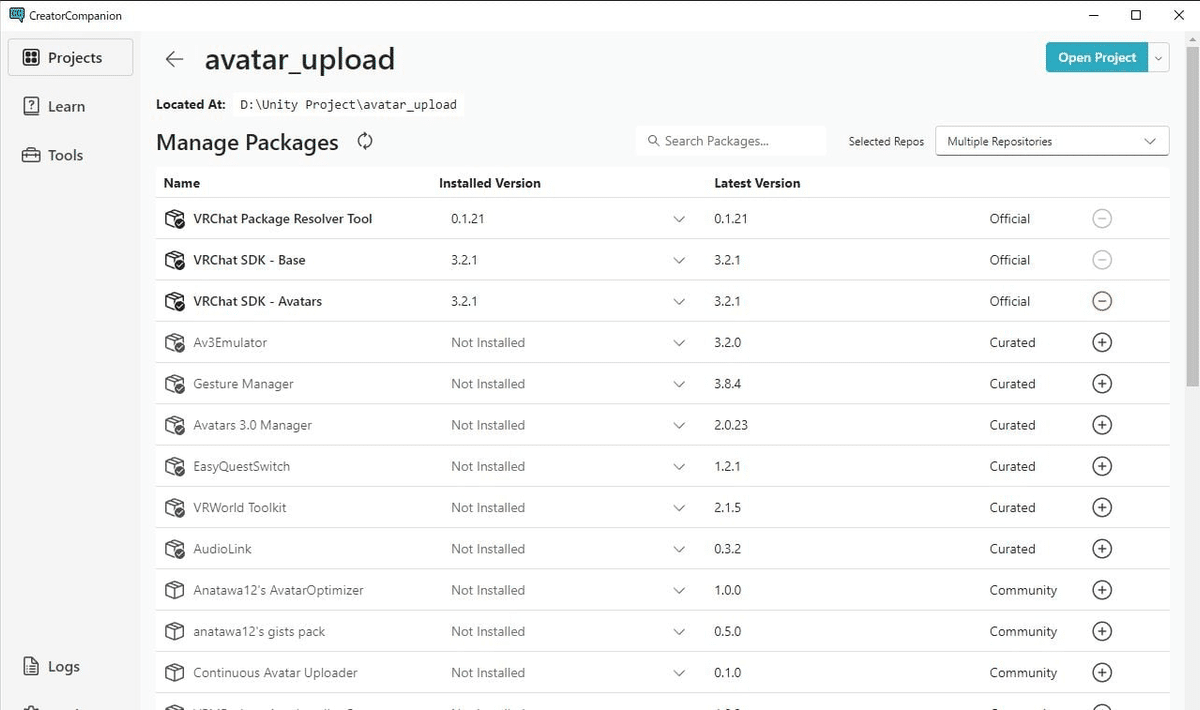
Task: Open version dropdown for Continuous Avatar Uploader
Action: [x=680, y=673]
